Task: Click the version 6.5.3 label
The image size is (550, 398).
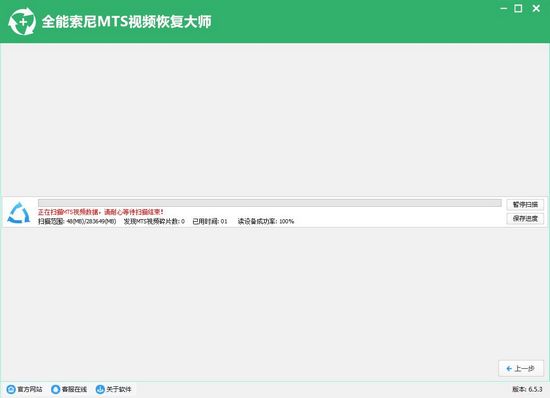Action: coord(527,389)
